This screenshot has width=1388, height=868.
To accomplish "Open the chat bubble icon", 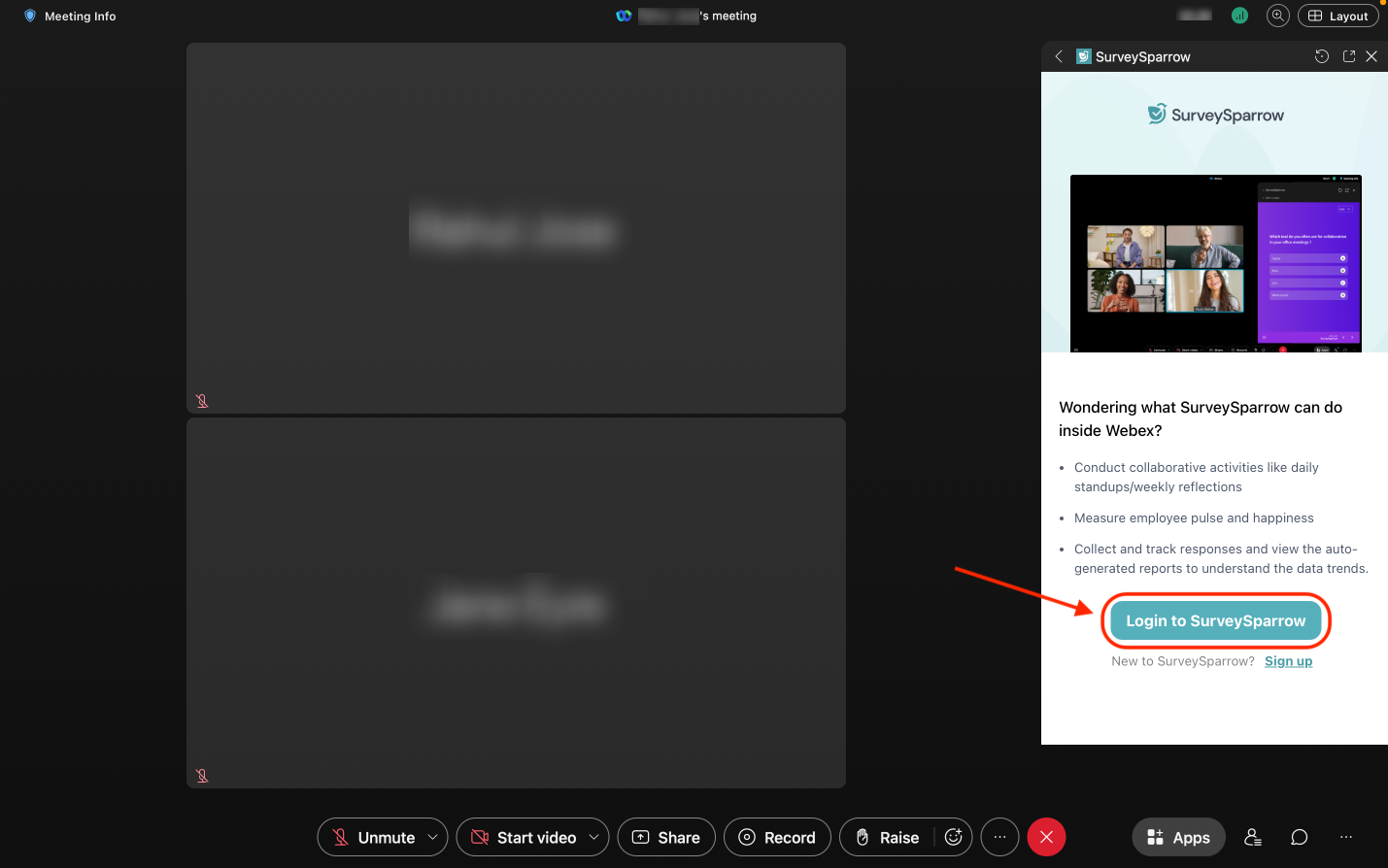I will pos(1299,837).
